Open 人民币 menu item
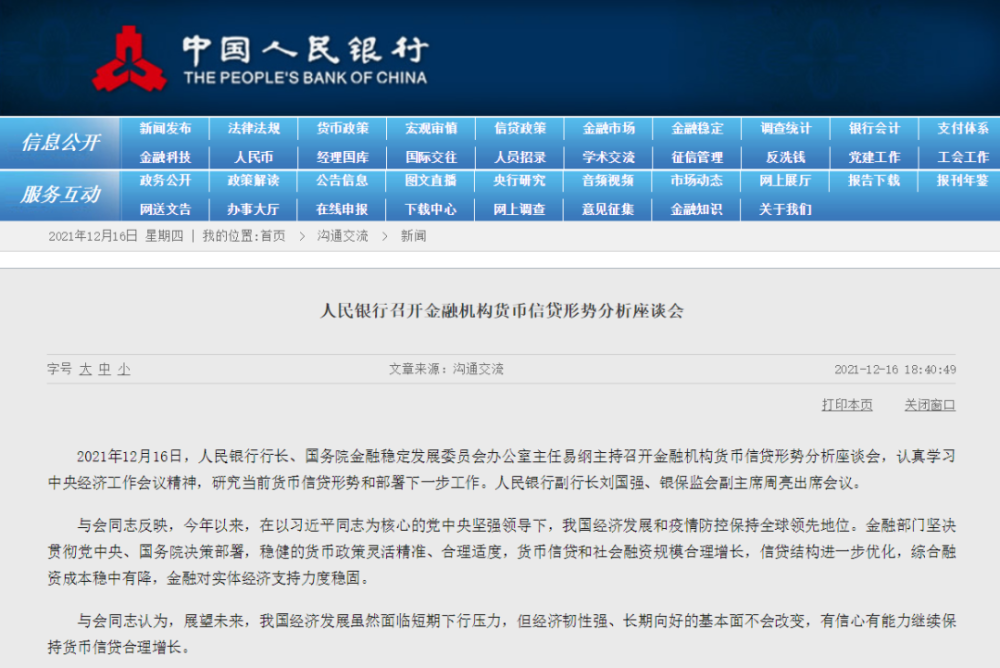 coord(254,157)
